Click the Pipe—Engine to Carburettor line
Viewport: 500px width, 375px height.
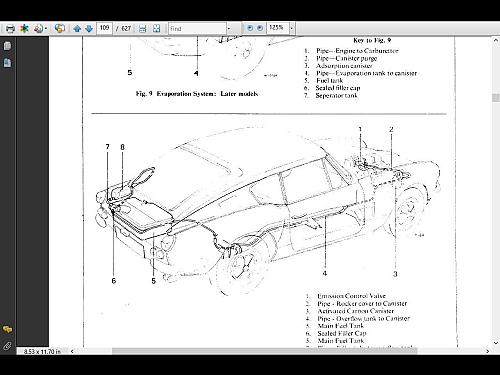click(357, 51)
